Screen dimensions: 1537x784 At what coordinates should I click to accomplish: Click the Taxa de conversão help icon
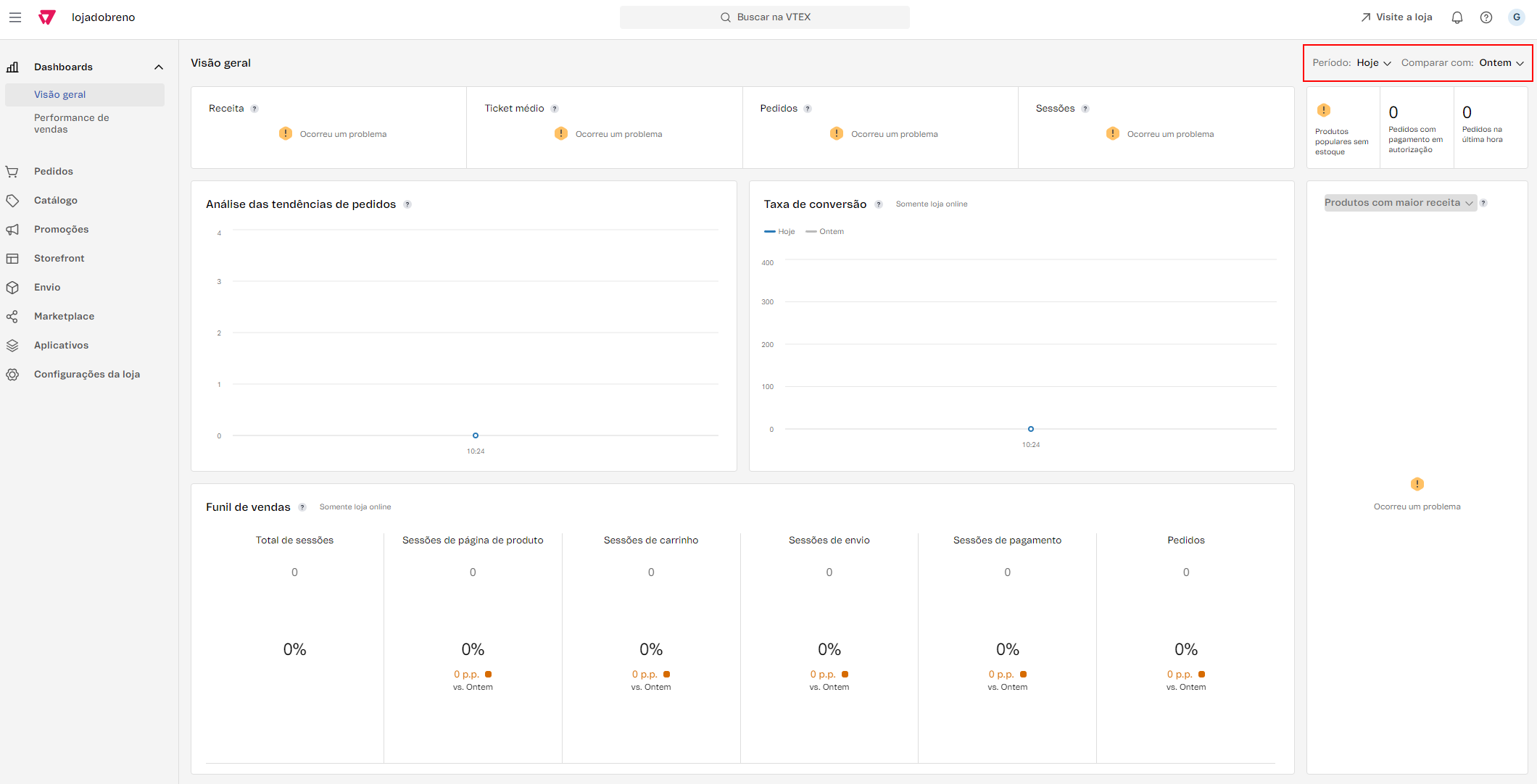click(x=879, y=204)
